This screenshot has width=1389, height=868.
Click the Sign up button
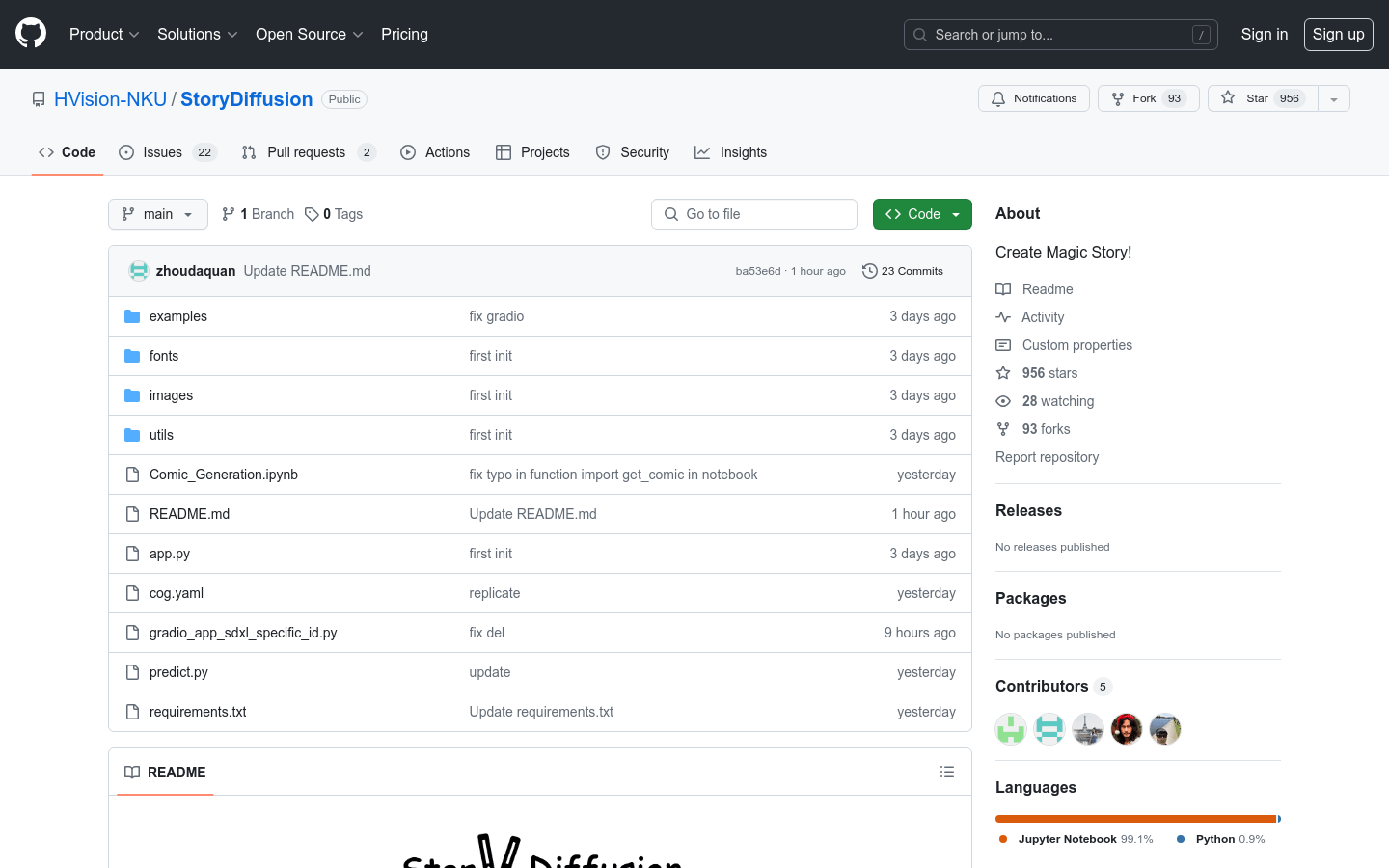tap(1339, 35)
